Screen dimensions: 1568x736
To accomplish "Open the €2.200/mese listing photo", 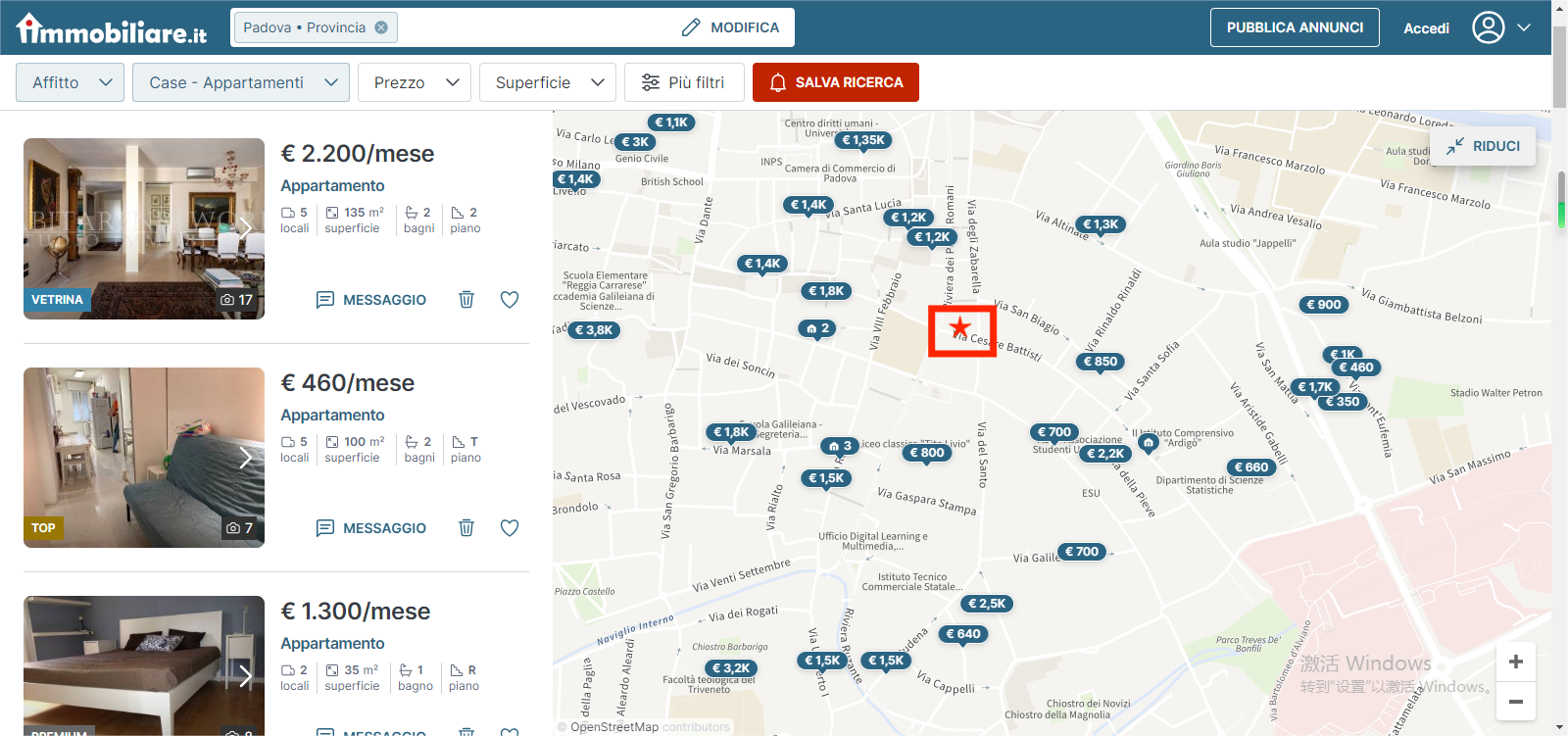I will coord(144,228).
